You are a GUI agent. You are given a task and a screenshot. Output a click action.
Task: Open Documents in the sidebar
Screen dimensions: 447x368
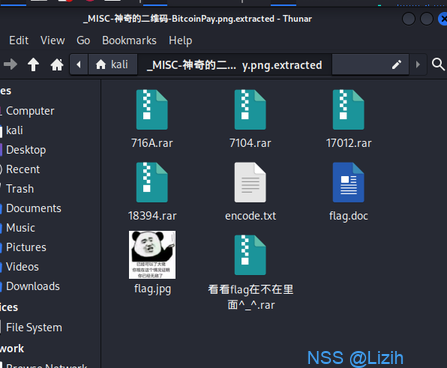tap(33, 208)
